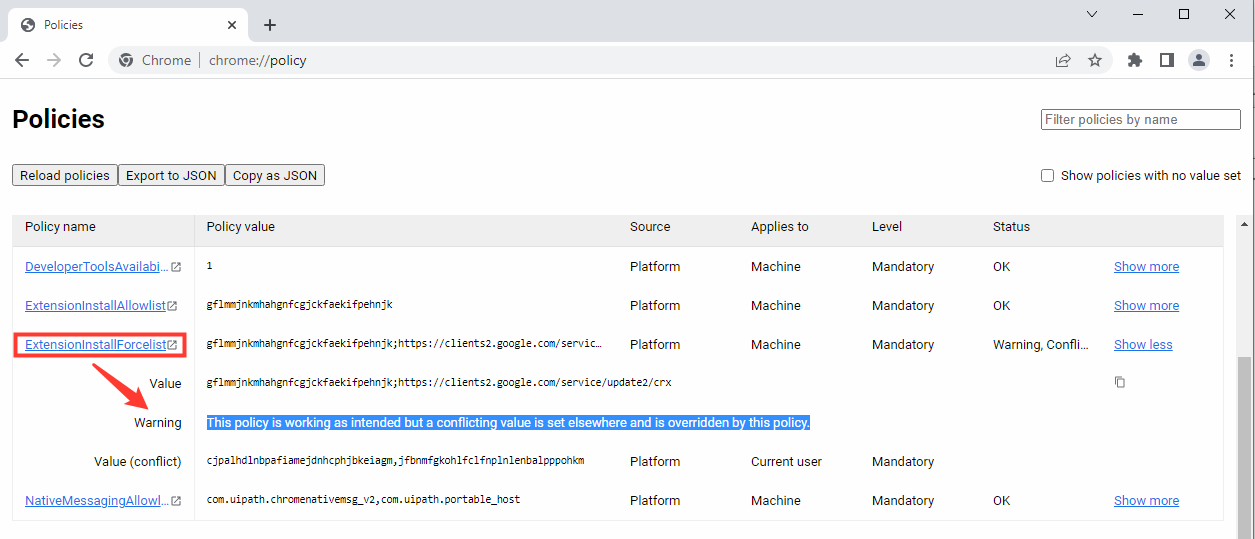
Task: Expand Show more for NativeMessagingAllowlist row
Action: [x=1146, y=501]
